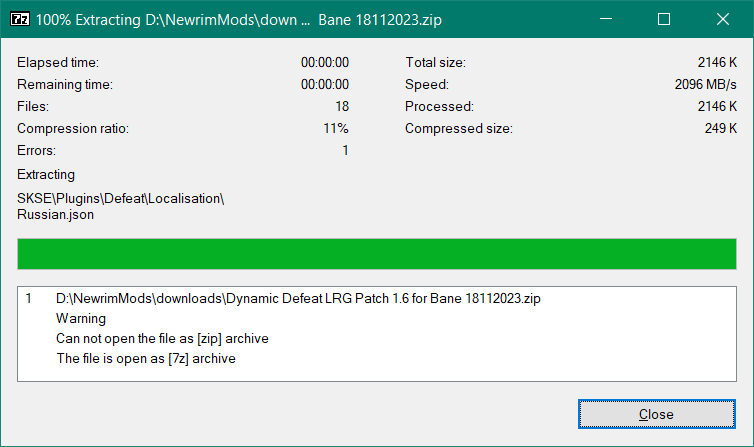Viewport: 754px width, 447px height.
Task: Click 'Can not open the file as [zip] archive'
Action: click(162, 338)
